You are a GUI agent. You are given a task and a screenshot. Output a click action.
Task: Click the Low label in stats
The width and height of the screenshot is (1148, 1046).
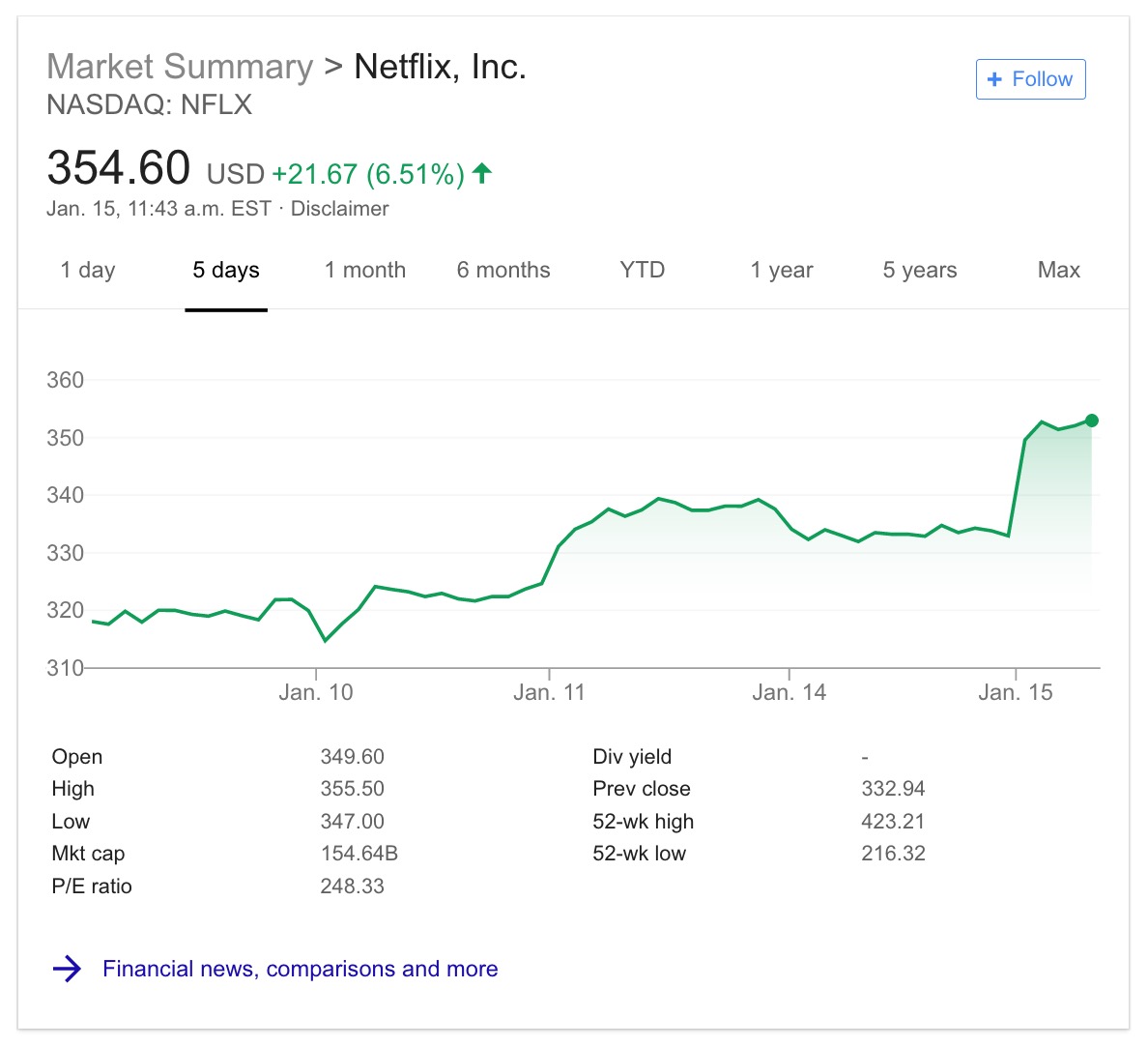(71, 821)
